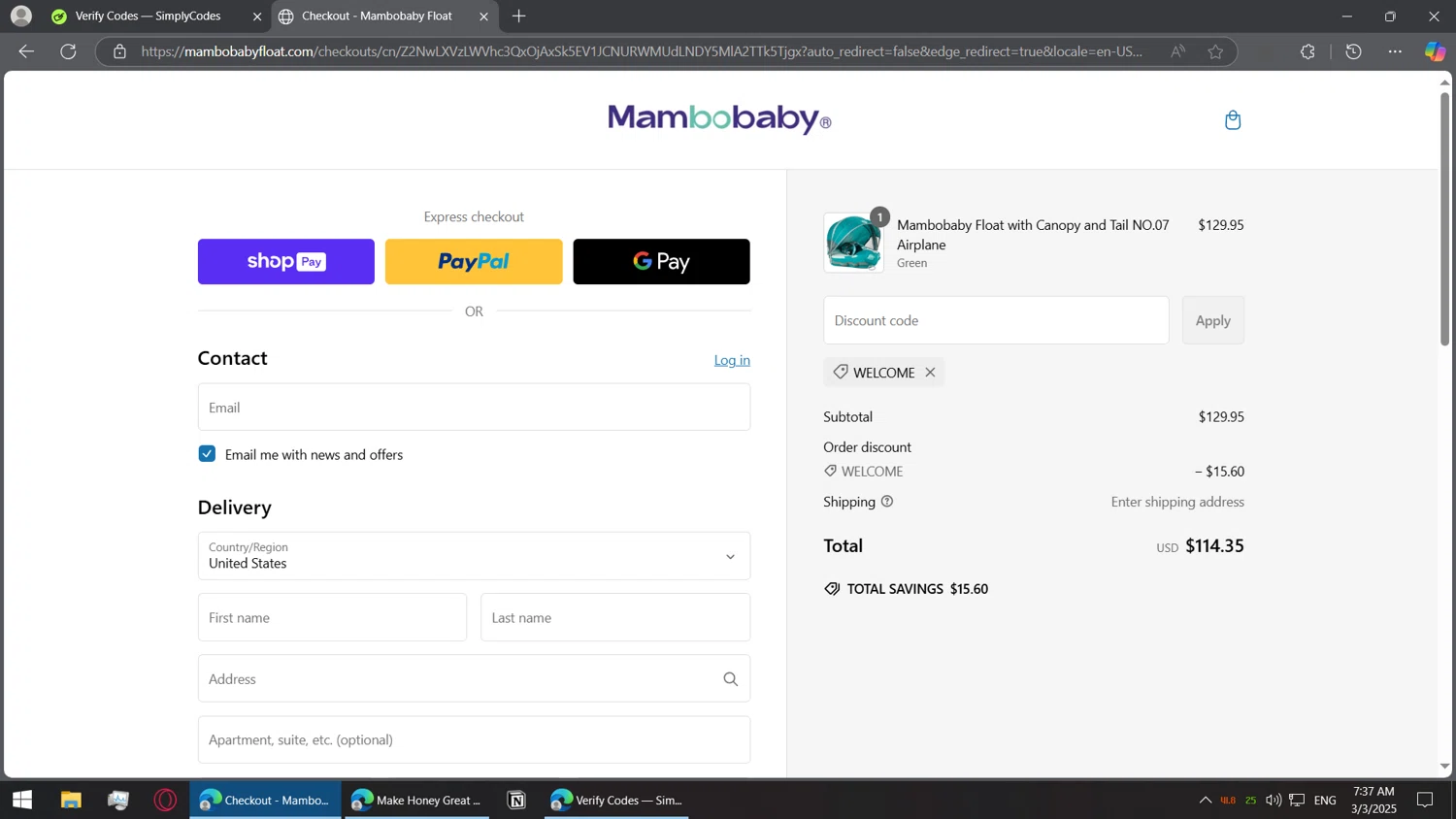The width and height of the screenshot is (1456, 819).
Task: Open browser extensions icon
Action: point(1307,51)
